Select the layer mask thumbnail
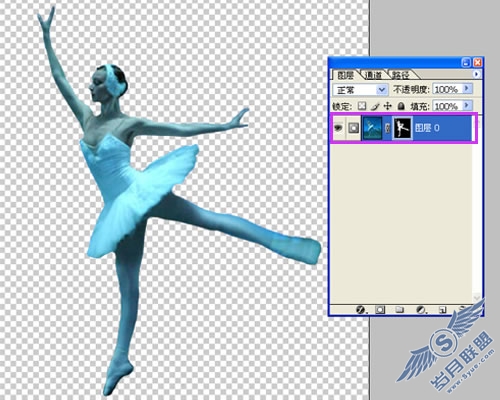Screen dimensions: 500x400 [402, 128]
